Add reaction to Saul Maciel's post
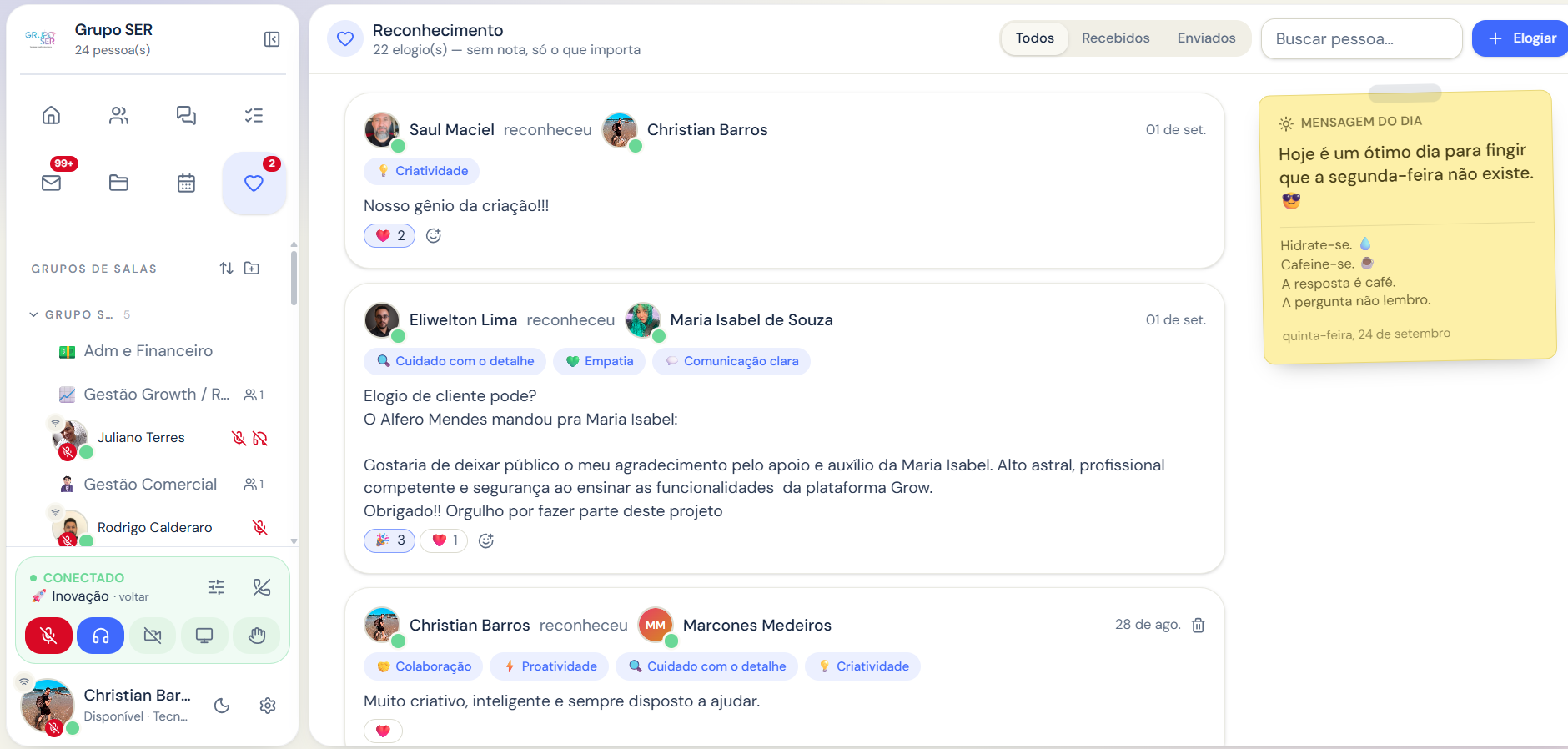 pyautogui.click(x=434, y=236)
